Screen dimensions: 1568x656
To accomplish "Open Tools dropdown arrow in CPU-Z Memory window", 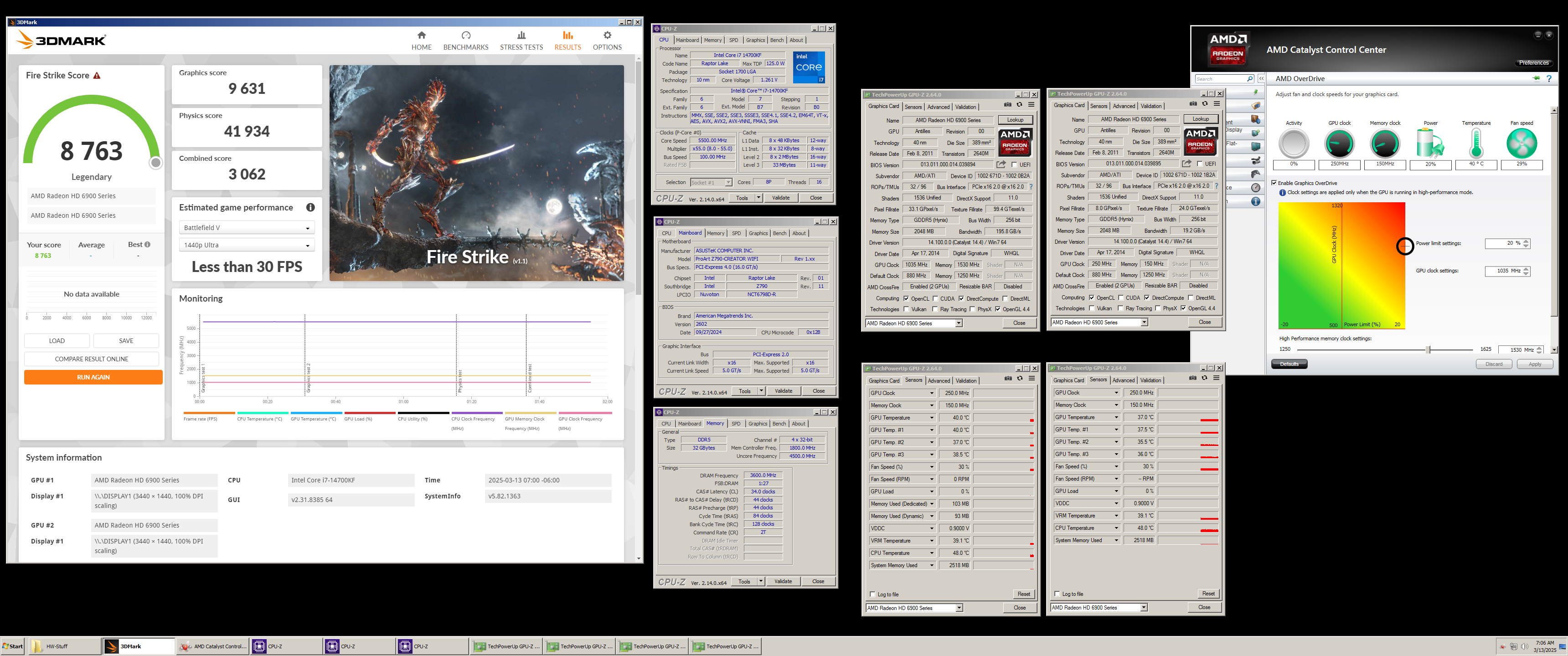I will click(760, 581).
